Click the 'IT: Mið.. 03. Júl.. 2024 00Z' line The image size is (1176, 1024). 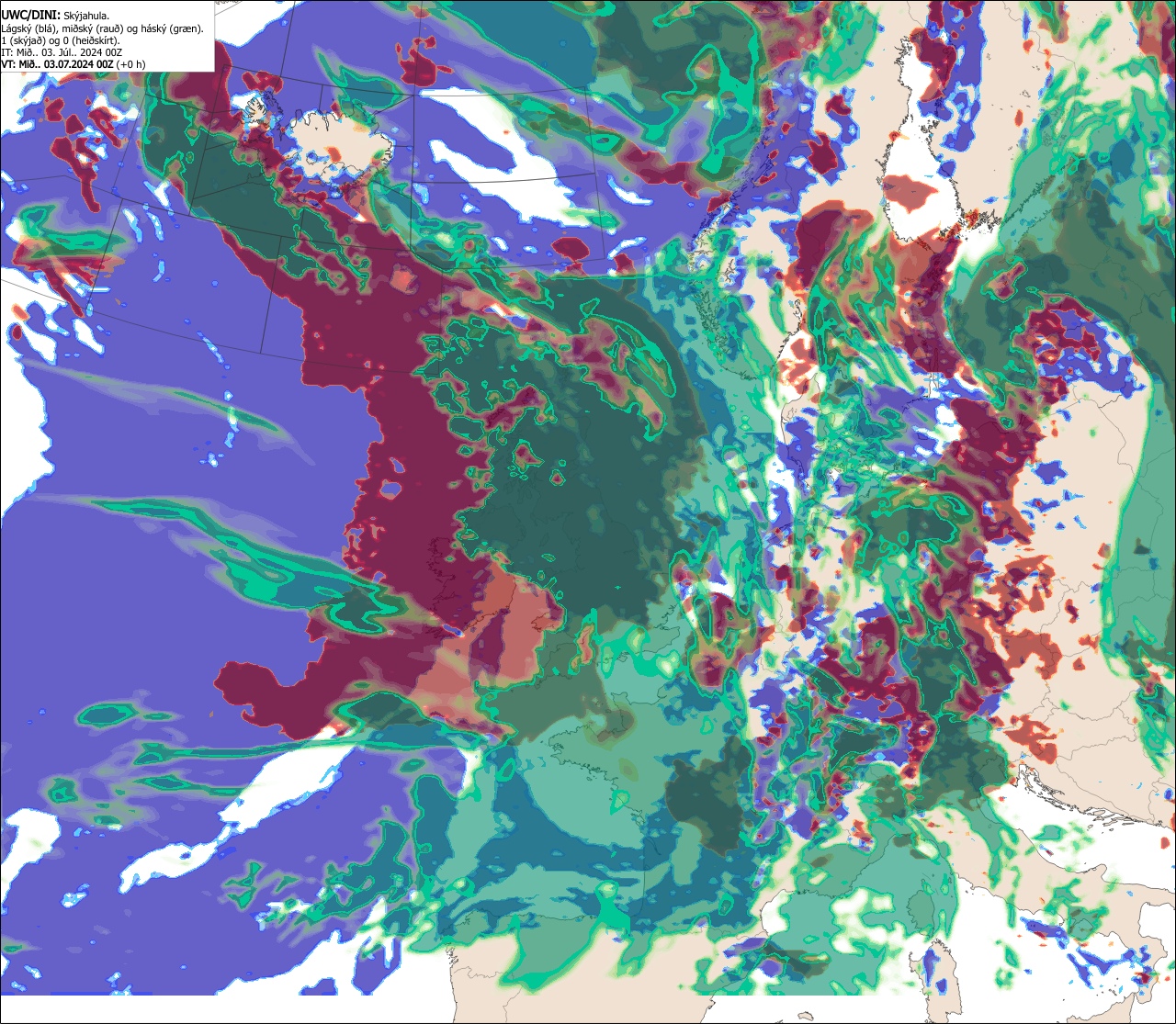point(62,52)
